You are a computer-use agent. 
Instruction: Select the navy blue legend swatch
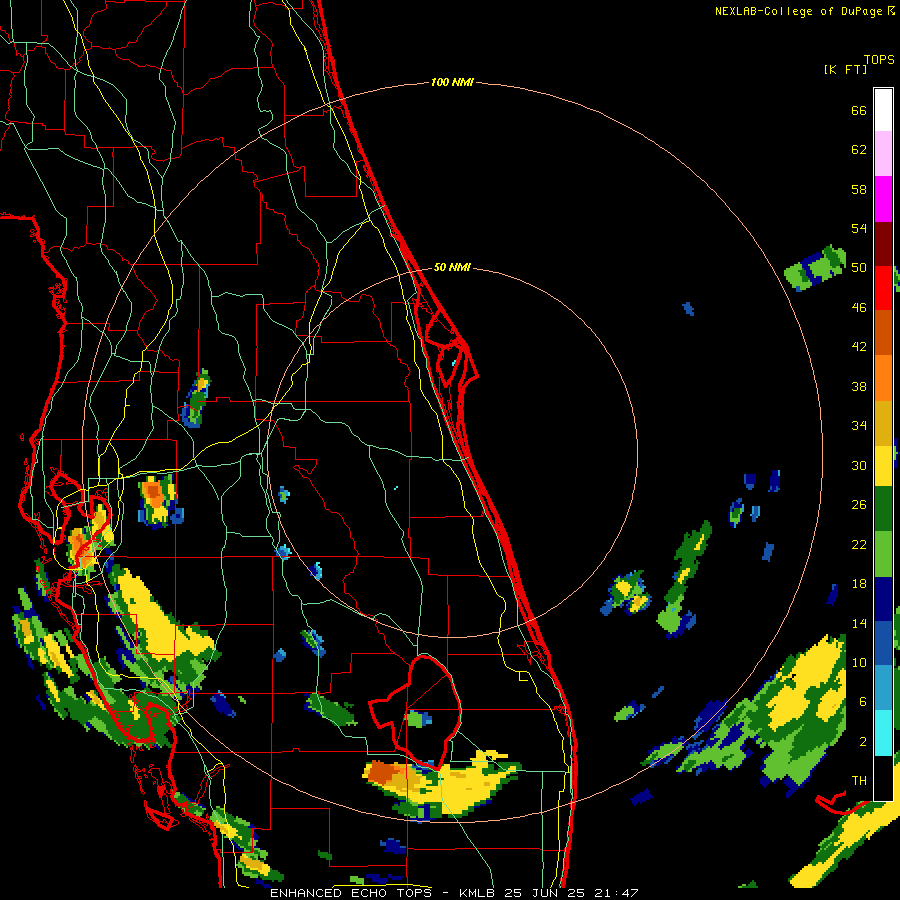[883, 599]
